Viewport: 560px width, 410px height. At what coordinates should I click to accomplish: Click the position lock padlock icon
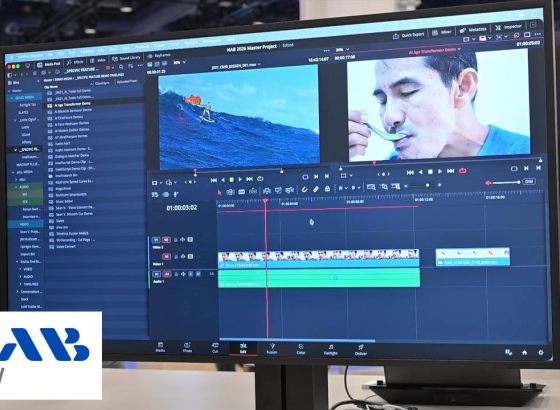[327, 189]
